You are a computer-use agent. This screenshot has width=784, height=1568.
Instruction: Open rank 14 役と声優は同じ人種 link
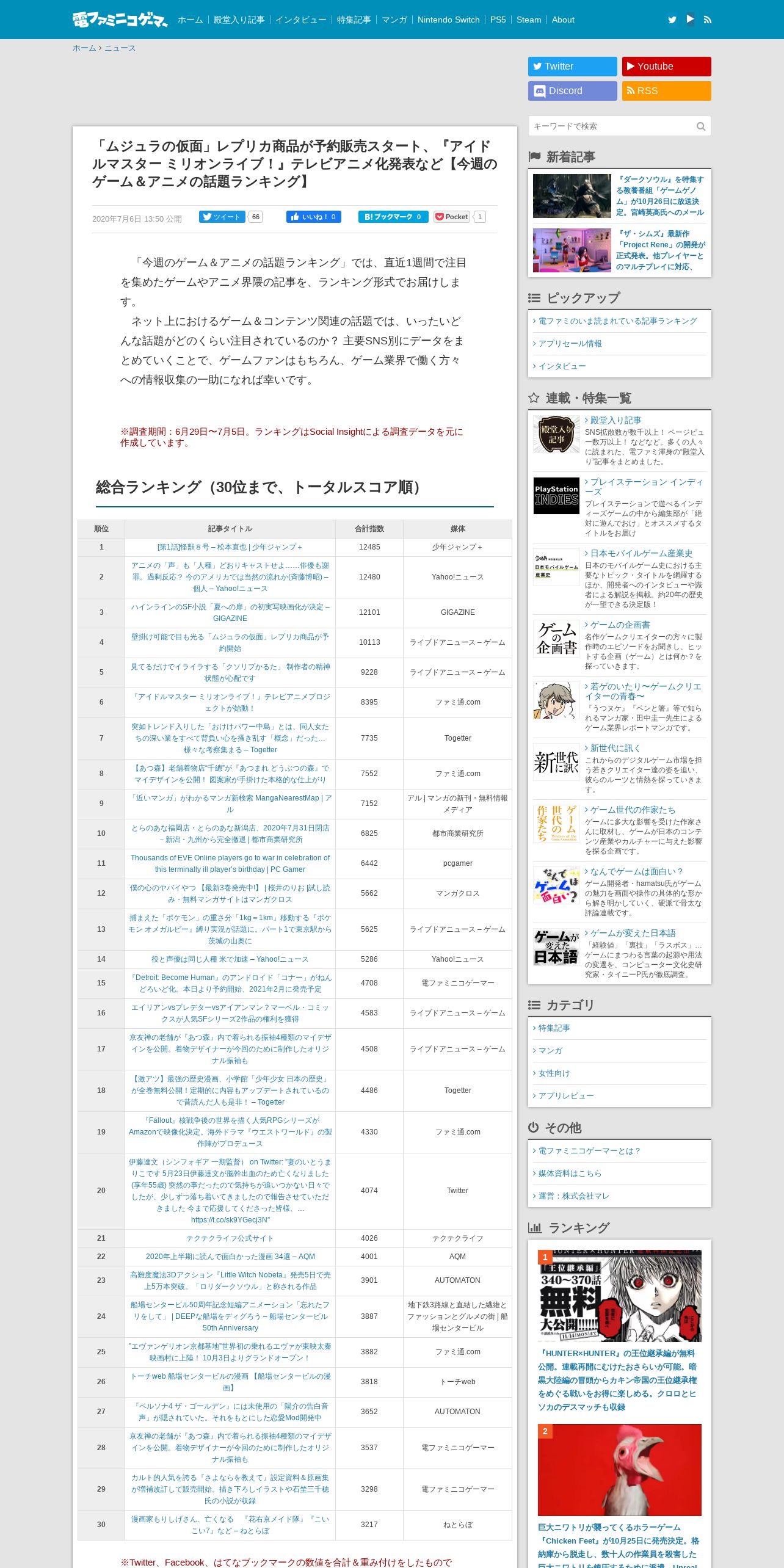tap(230, 959)
